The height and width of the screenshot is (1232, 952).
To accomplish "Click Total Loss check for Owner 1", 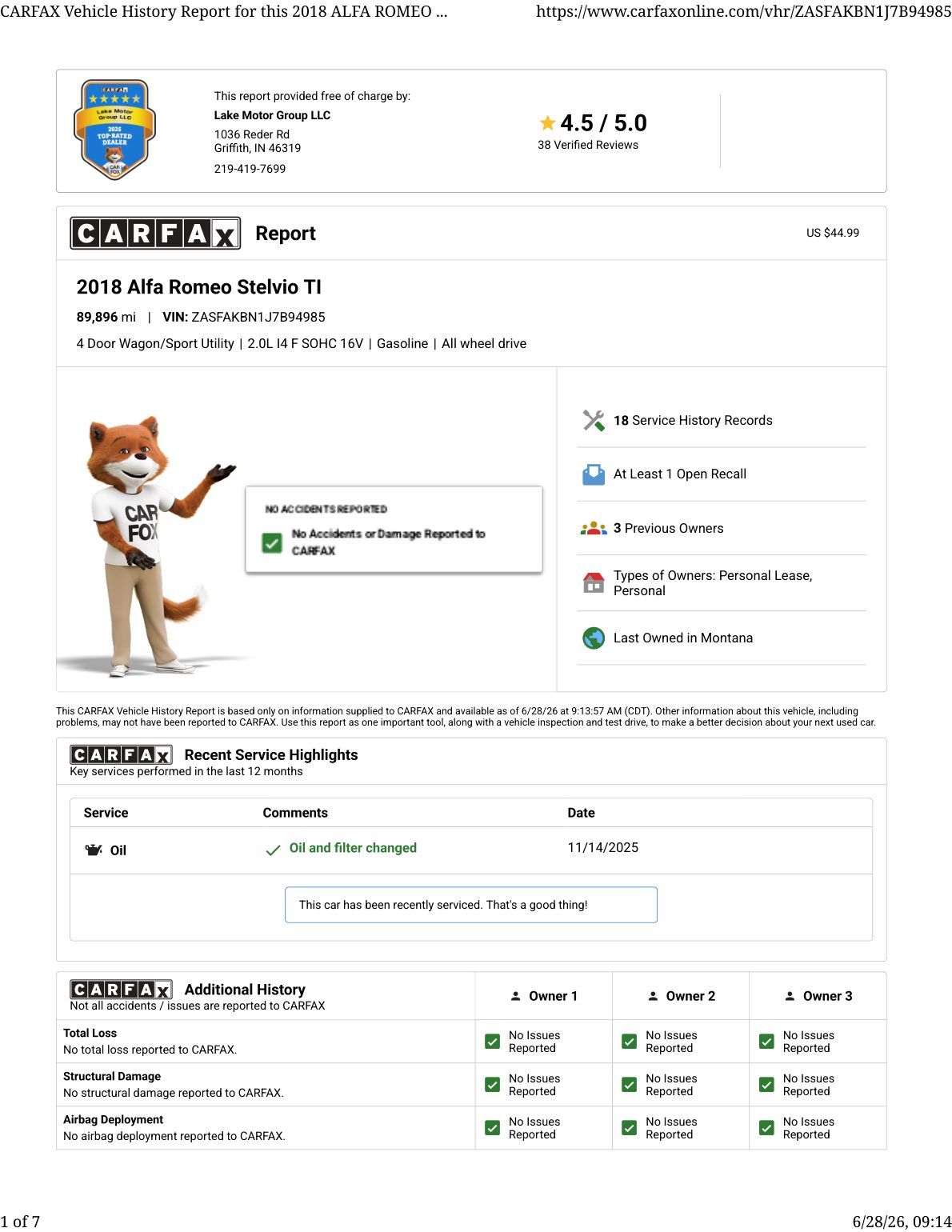I will tap(493, 1042).
